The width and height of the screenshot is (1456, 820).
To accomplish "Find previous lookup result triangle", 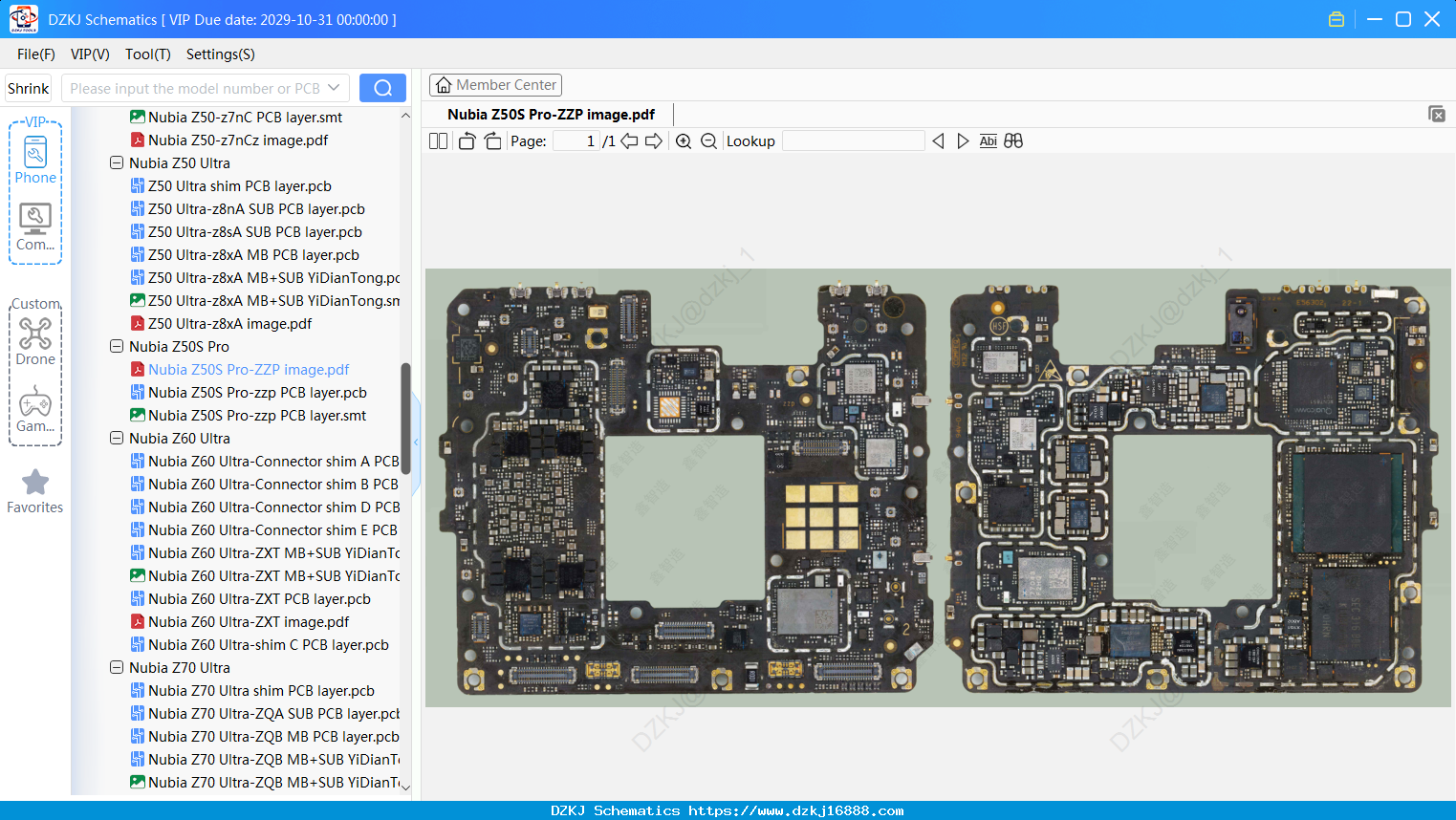I will tap(938, 140).
